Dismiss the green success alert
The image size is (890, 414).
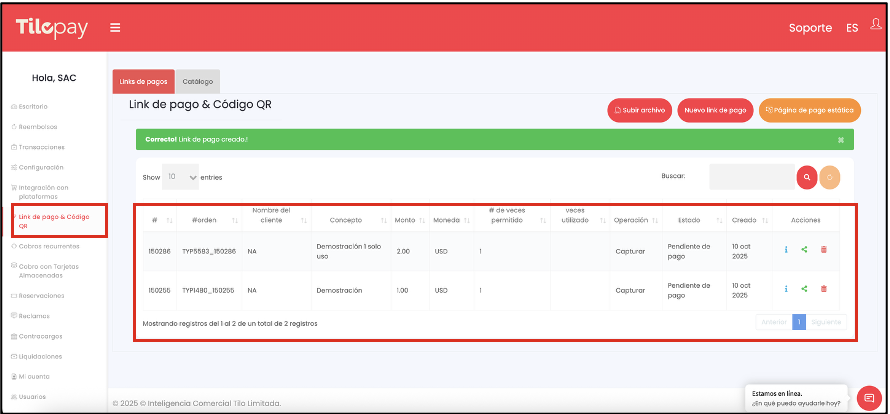coord(841,139)
